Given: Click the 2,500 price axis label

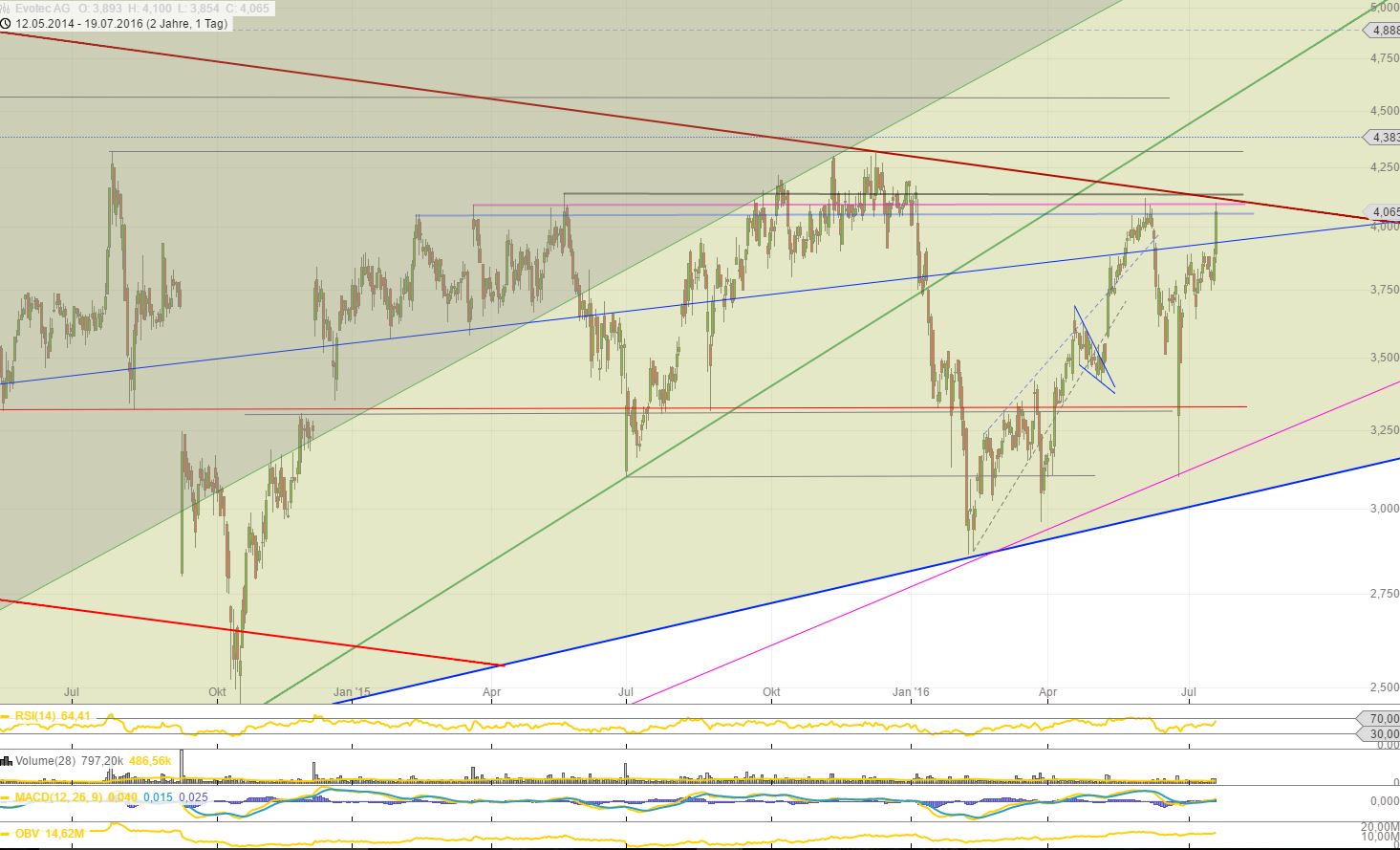Looking at the screenshot, I should point(1385,687).
